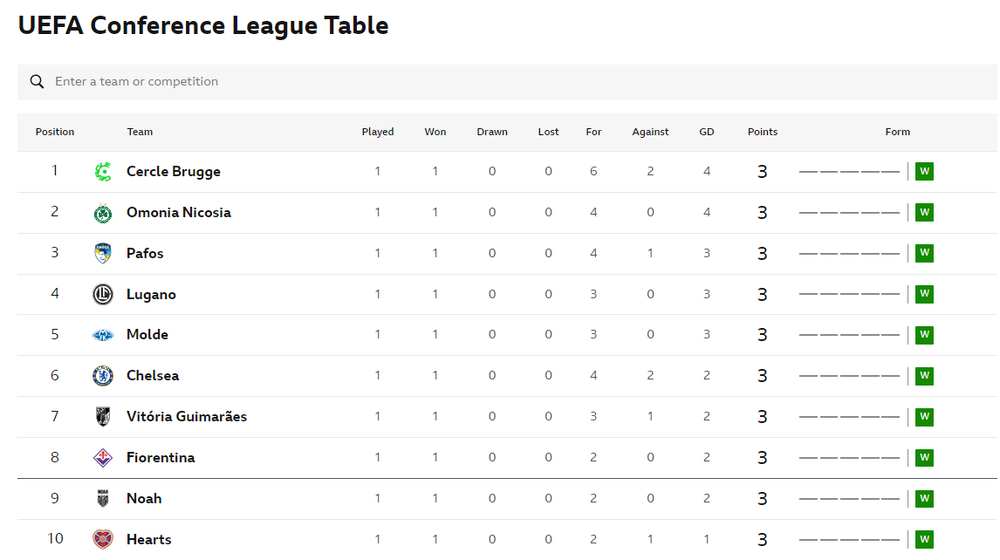Click the Lugano club crest
This screenshot has width=1000, height=560.
pyautogui.click(x=103, y=294)
